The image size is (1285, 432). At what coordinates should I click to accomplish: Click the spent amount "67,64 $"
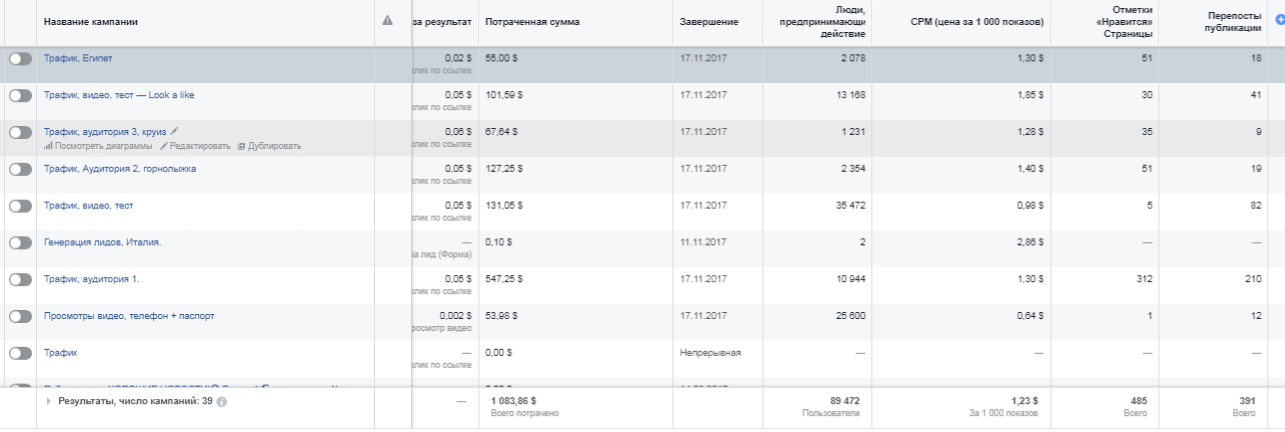(500, 131)
